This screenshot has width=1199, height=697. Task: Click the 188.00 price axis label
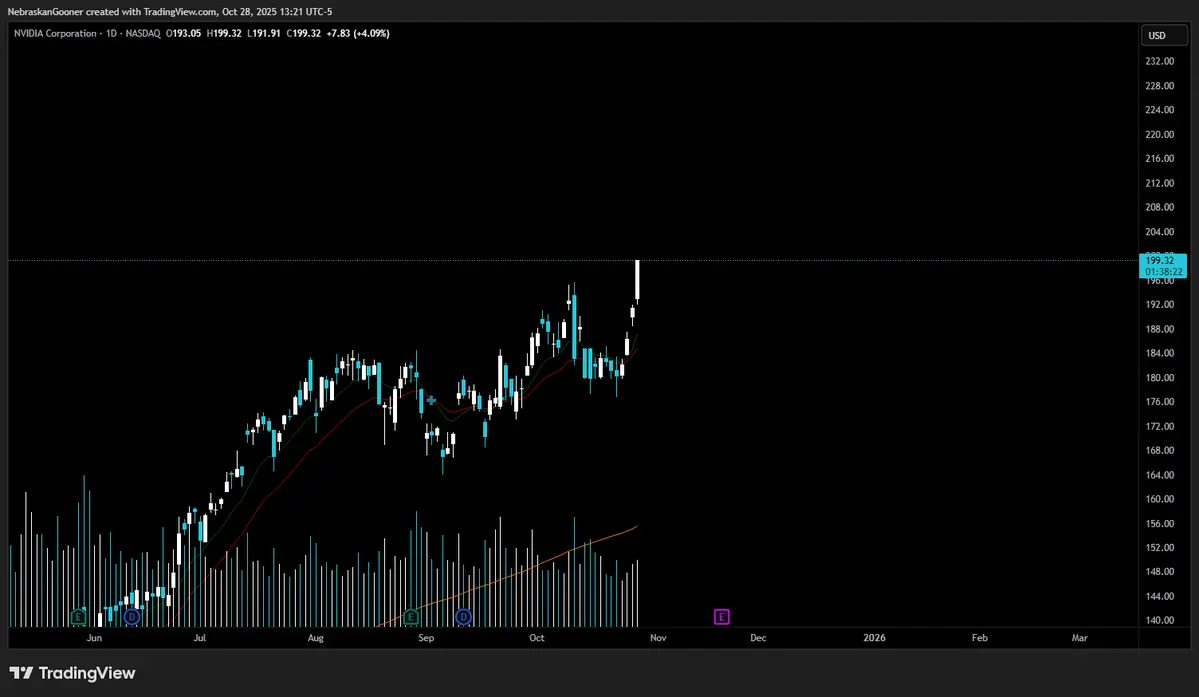click(1159, 329)
